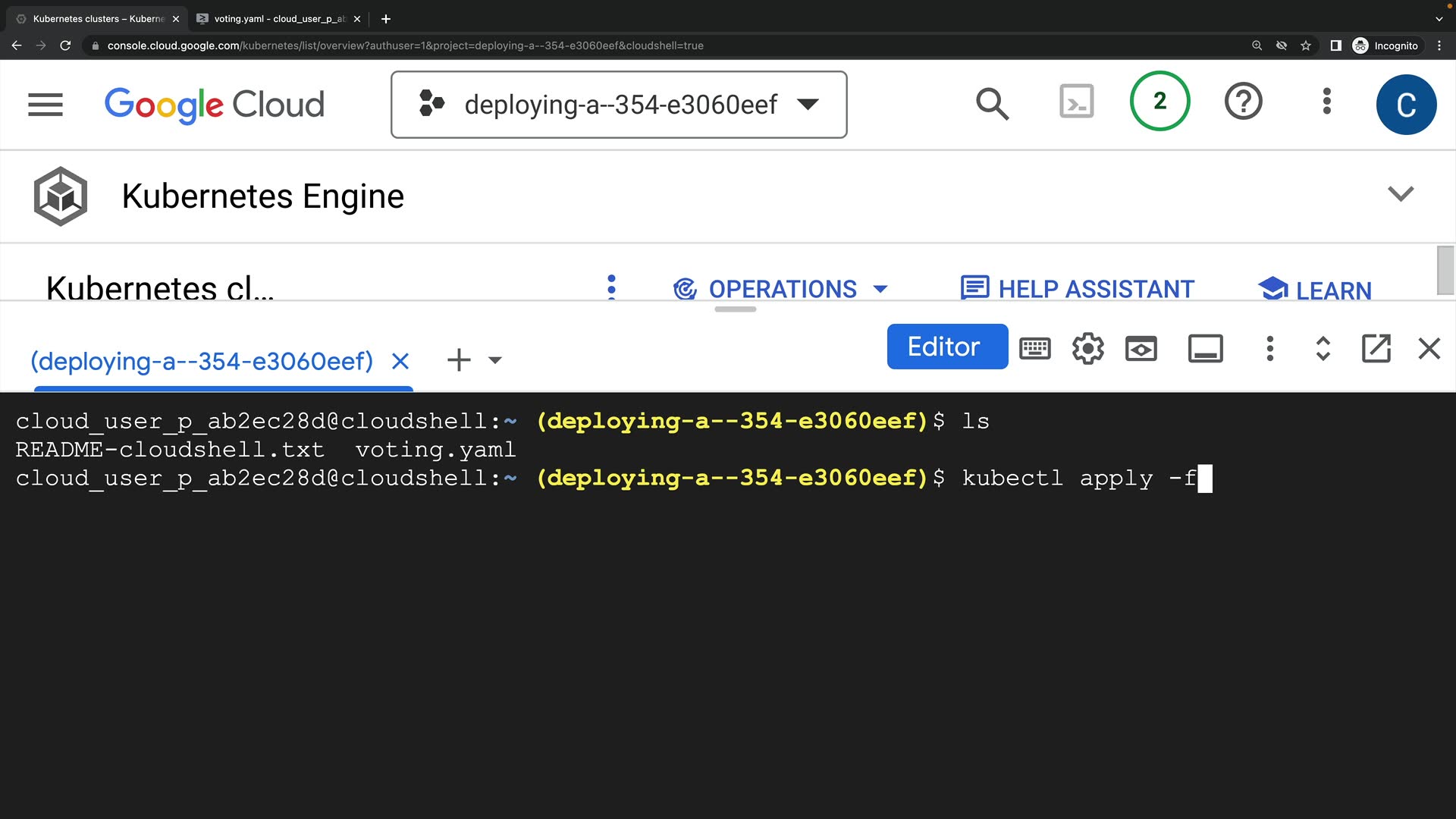The height and width of the screenshot is (819, 1456).
Task: Click the web preview icon
Action: tap(1141, 348)
